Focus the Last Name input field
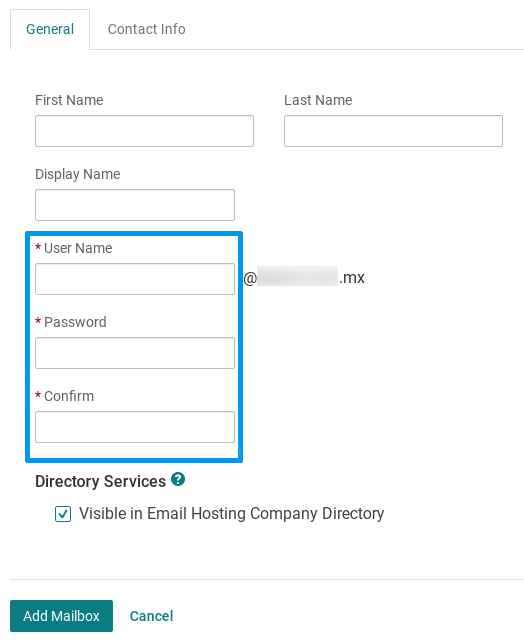 tap(393, 131)
